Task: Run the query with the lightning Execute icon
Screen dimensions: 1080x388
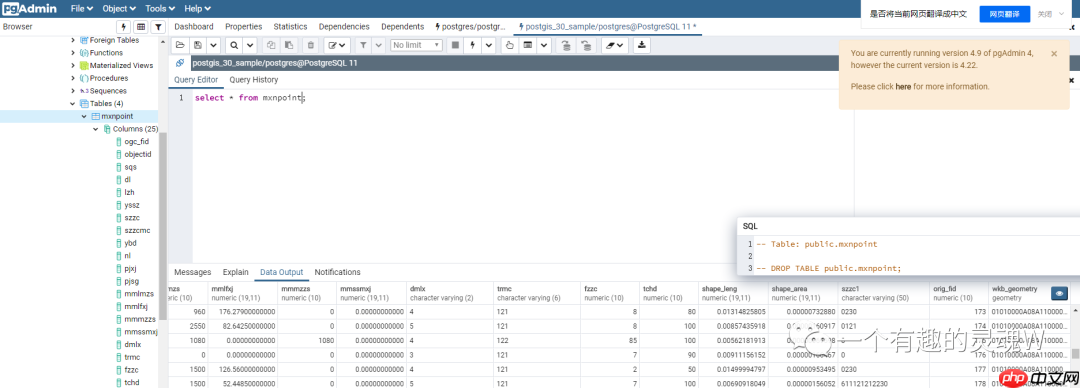Action: [x=472, y=45]
